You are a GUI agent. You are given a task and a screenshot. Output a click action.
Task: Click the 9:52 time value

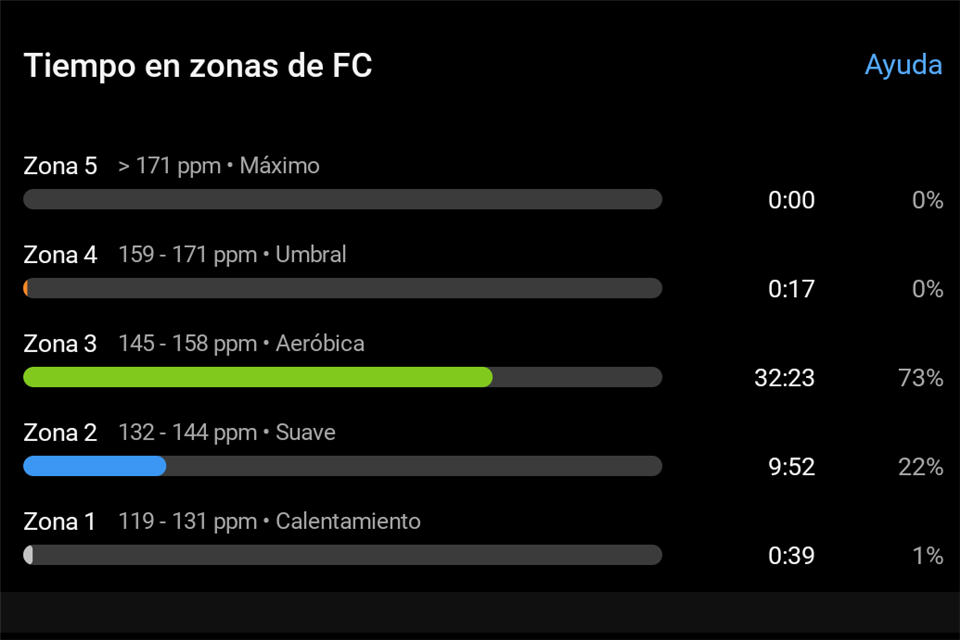tap(792, 467)
